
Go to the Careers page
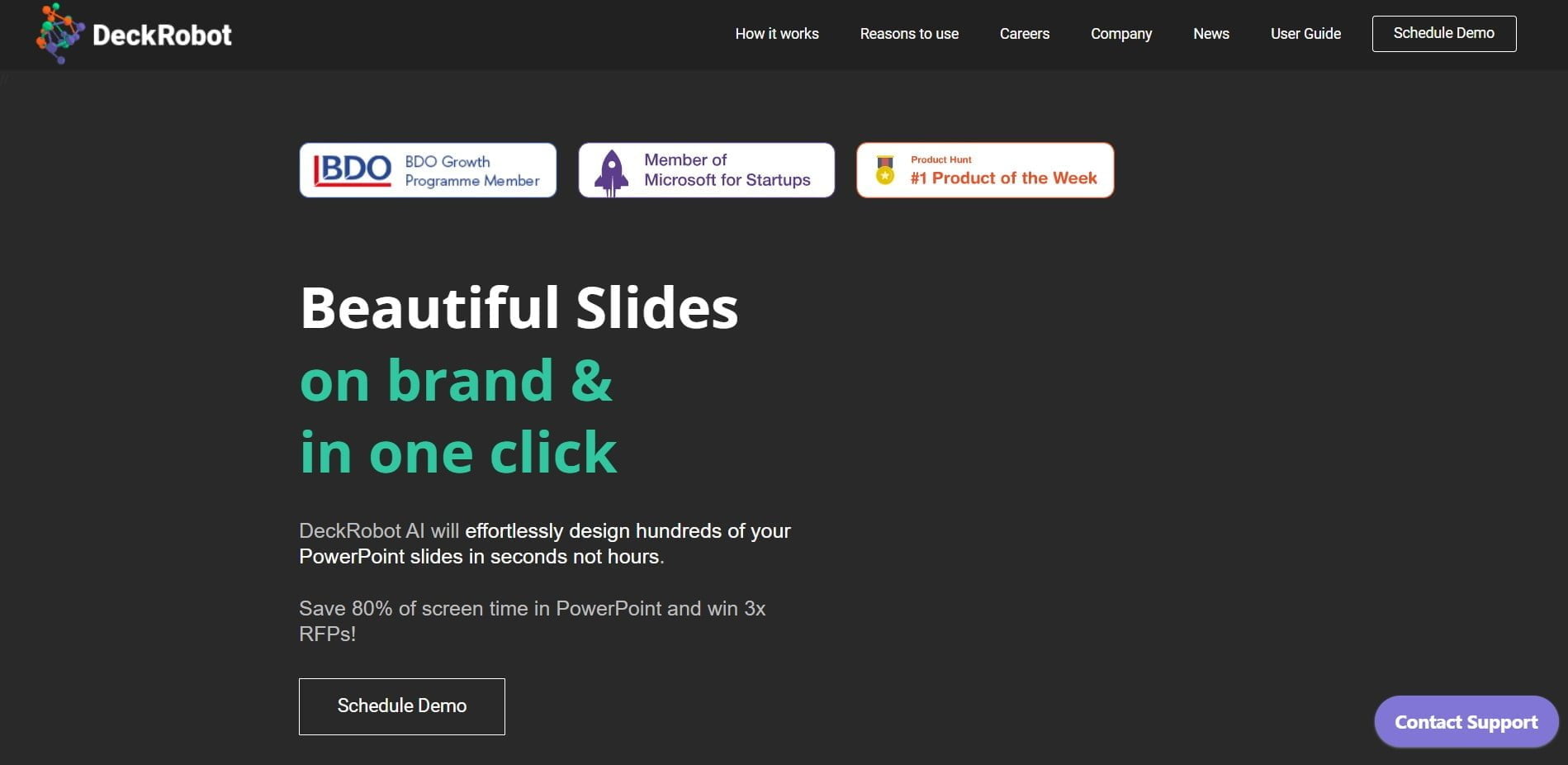pyautogui.click(x=1025, y=34)
